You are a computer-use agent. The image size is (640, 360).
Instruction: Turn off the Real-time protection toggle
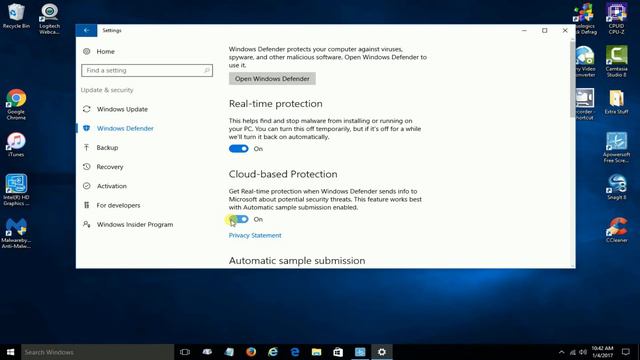pyautogui.click(x=238, y=149)
